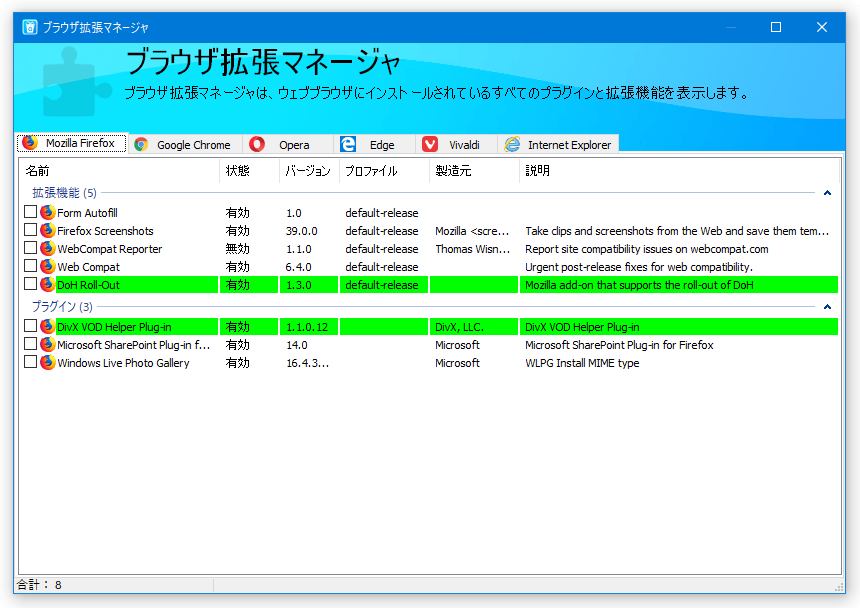This screenshot has width=860, height=608.
Task: Click the Thomas Wisn… manufacturer cell
Action: pos(472,249)
